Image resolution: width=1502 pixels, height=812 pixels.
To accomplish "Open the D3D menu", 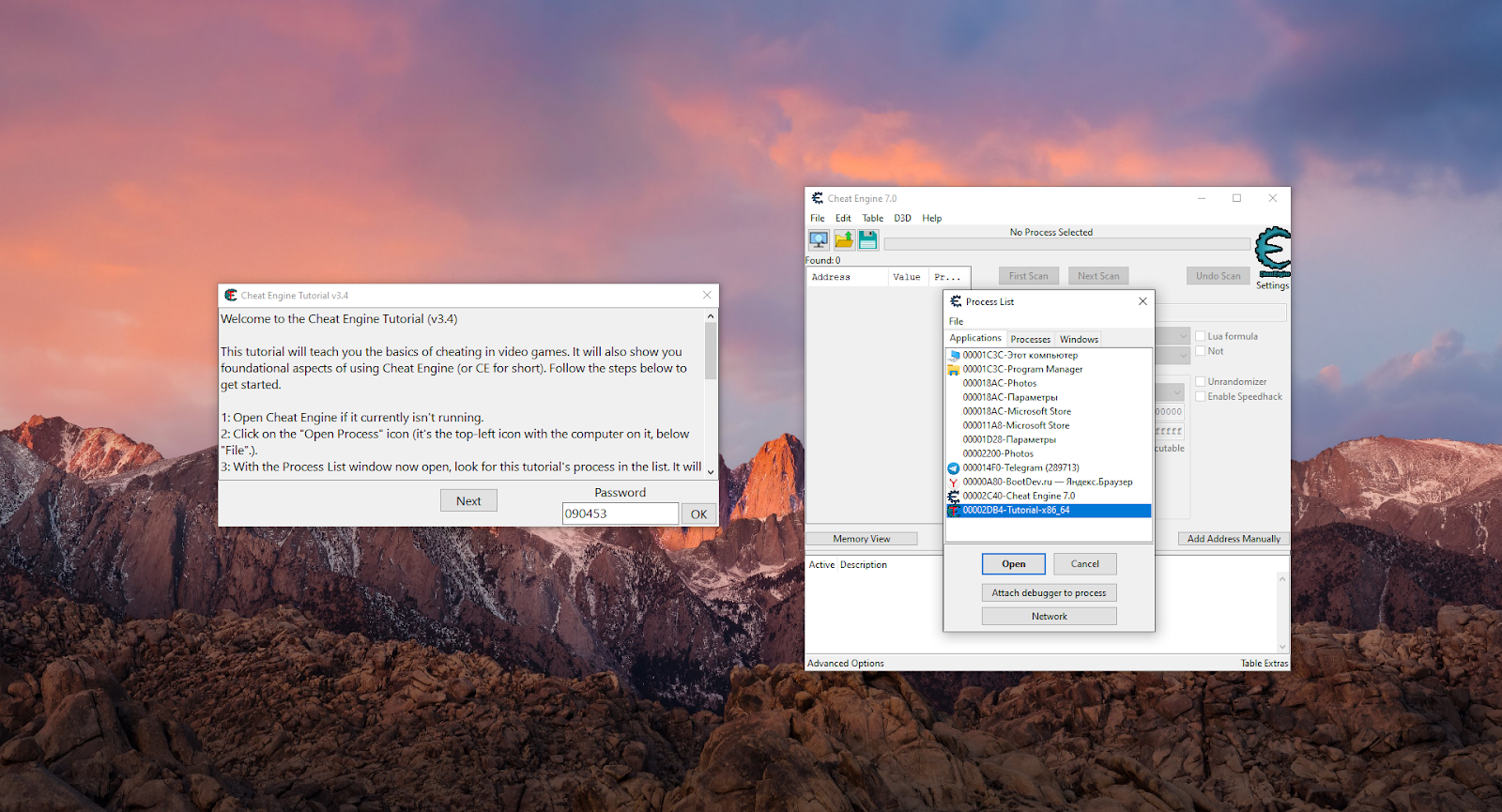I will click(x=902, y=218).
